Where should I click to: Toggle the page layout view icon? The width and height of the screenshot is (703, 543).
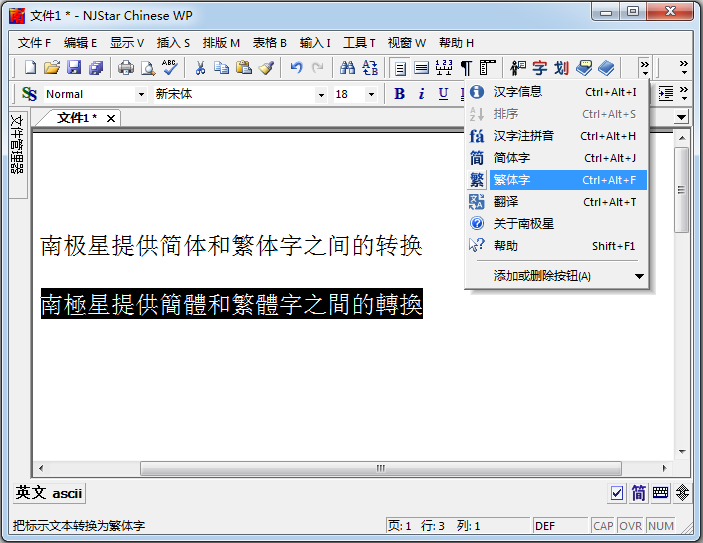tap(400, 68)
